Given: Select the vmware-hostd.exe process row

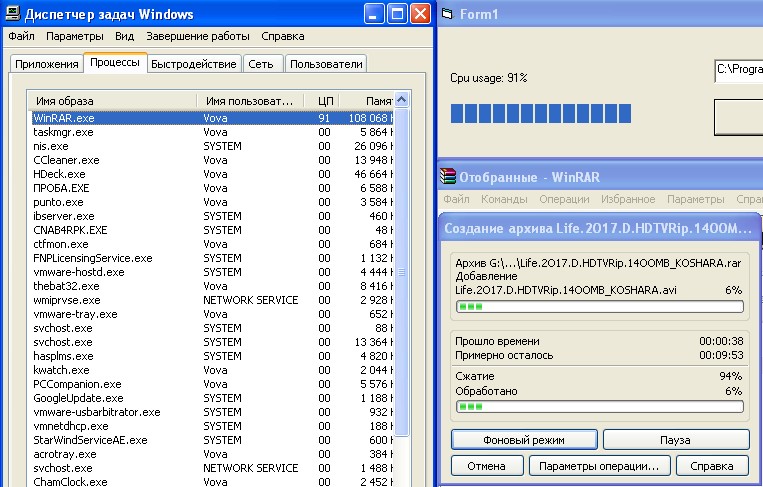Looking at the screenshot, I should [x=212, y=272].
